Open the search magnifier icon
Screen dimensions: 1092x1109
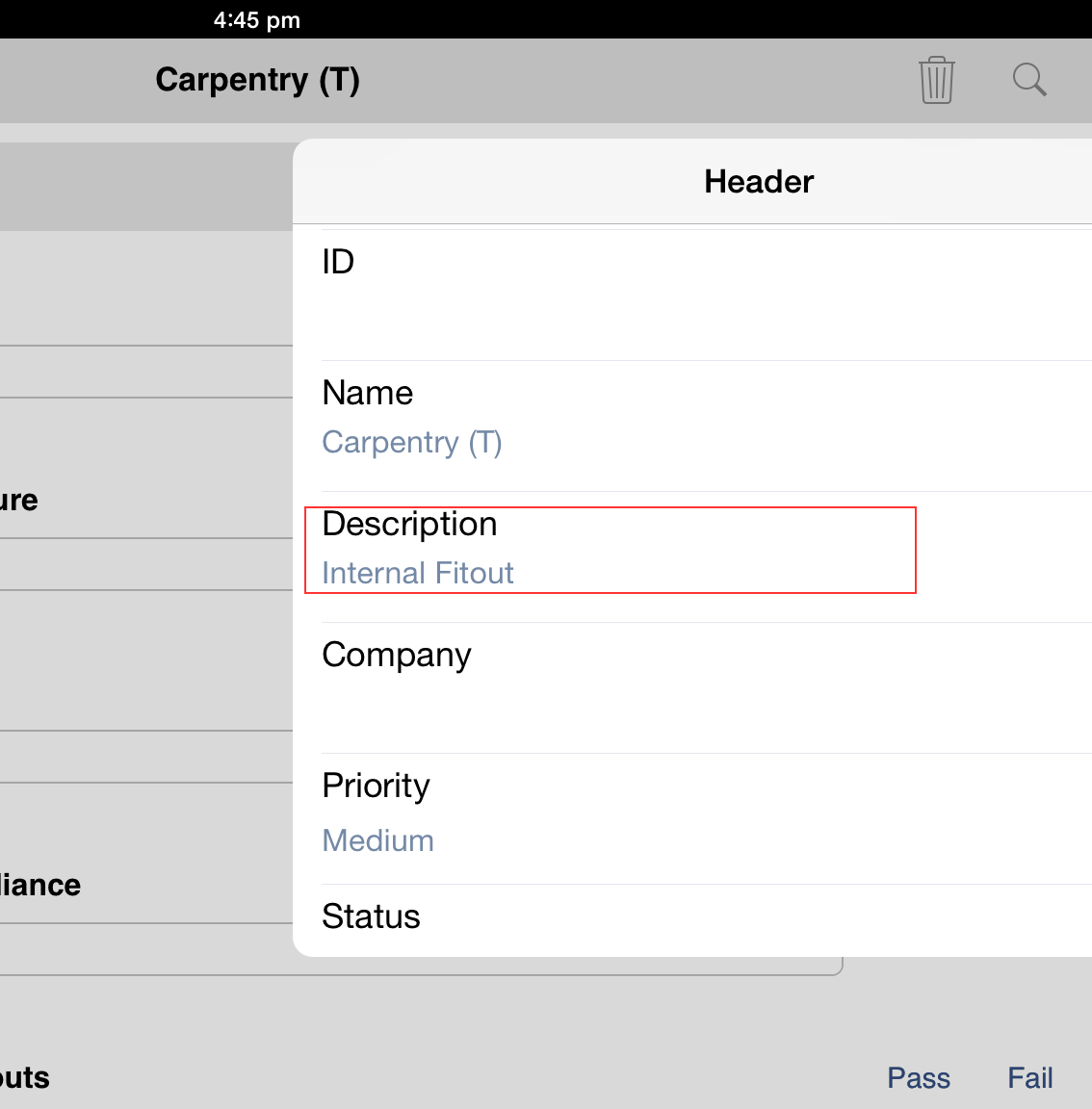pos(1028,80)
